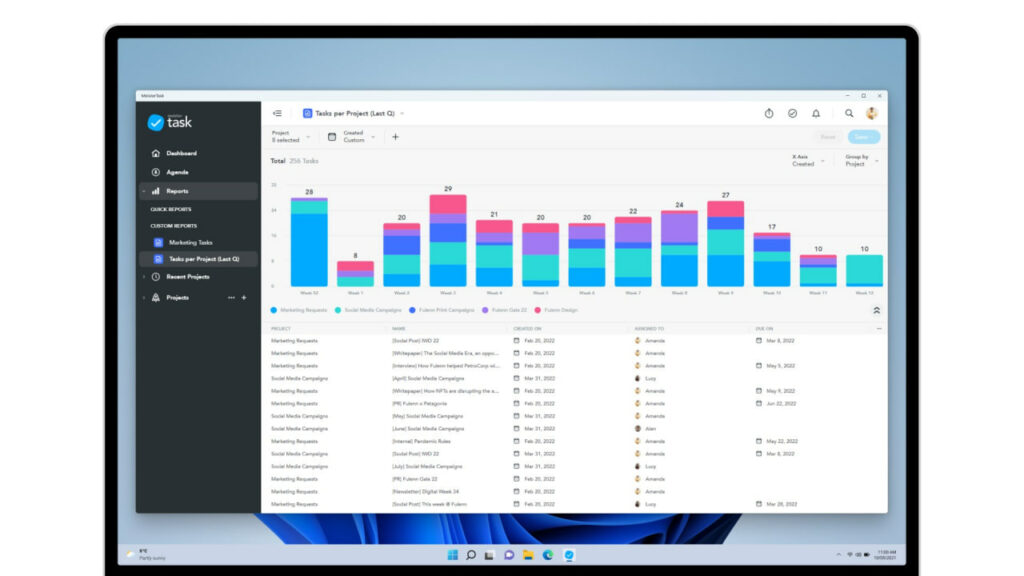Open task '[April] Social Media Campaigns'
Viewport: 1024px width, 576px height.
(428, 378)
